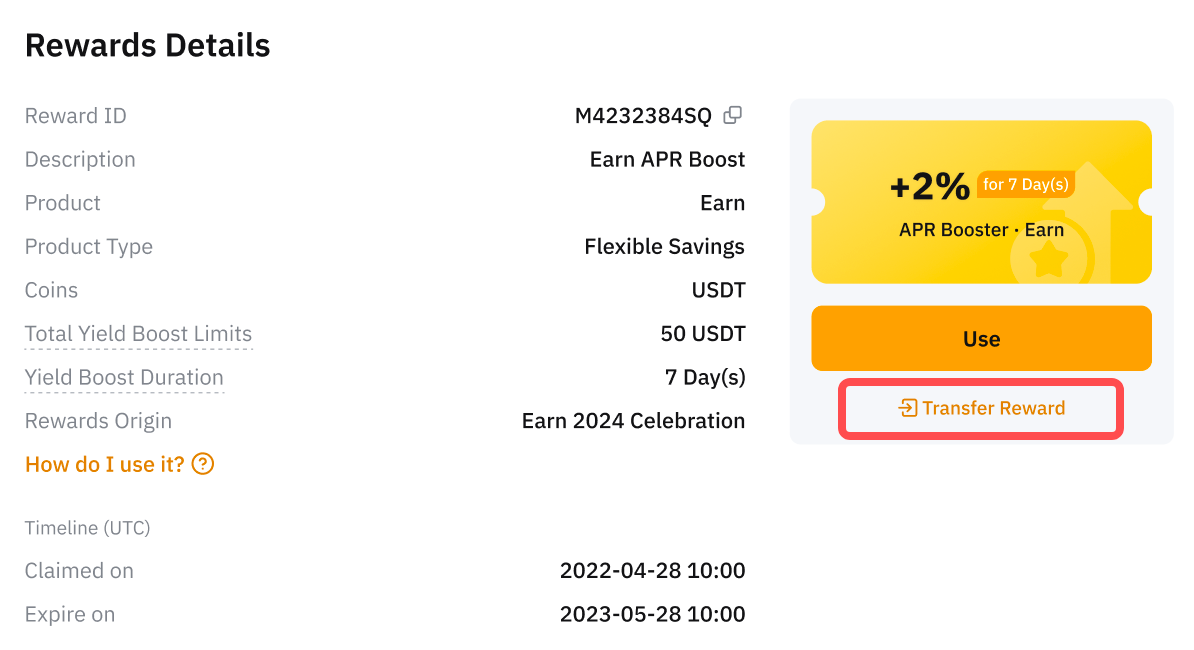1194x650 pixels.
Task: Click the Transfer Reward arrow icon
Action: [908, 408]
